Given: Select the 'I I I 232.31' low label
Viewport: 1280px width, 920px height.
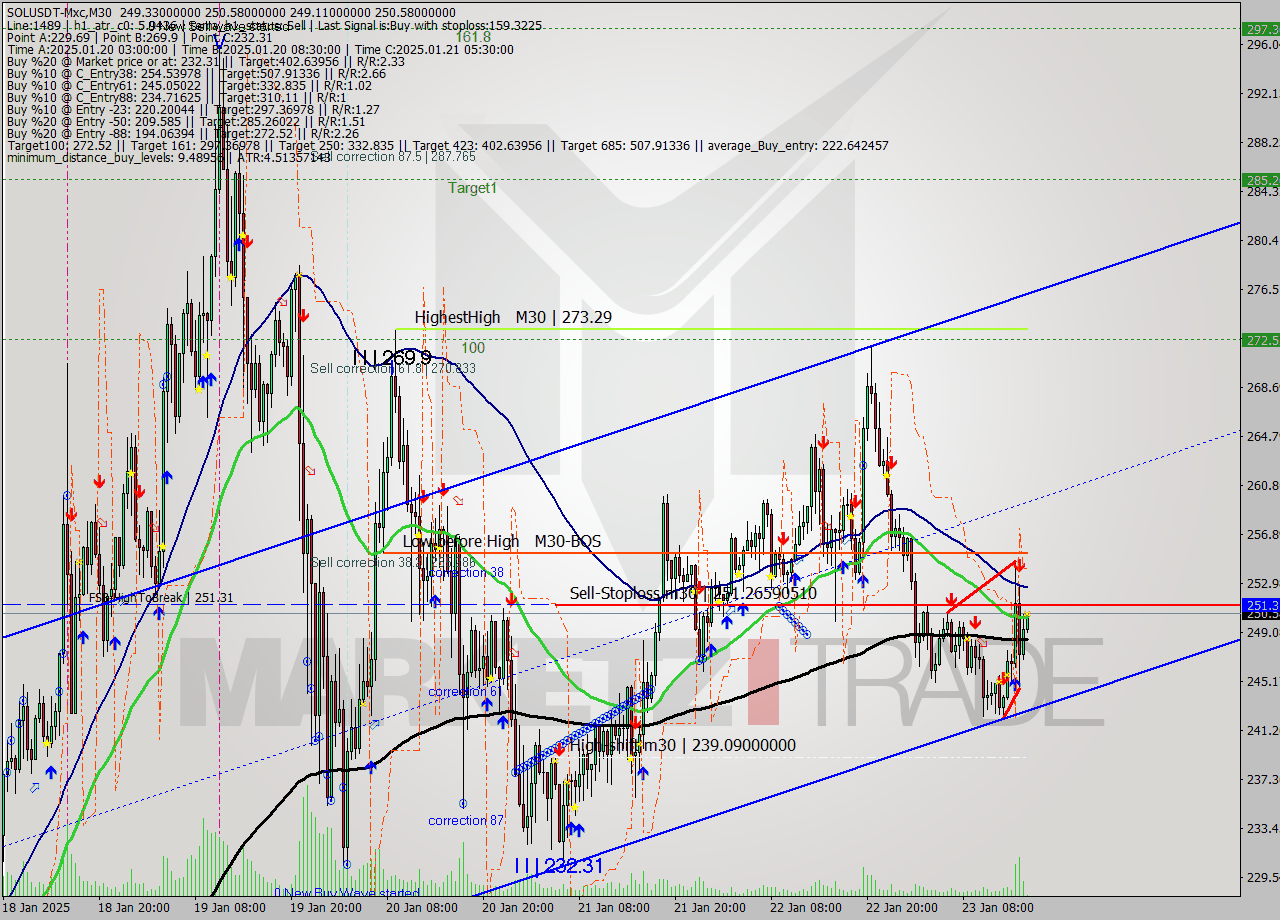Looking at the screenshot, I should point(559,866).
